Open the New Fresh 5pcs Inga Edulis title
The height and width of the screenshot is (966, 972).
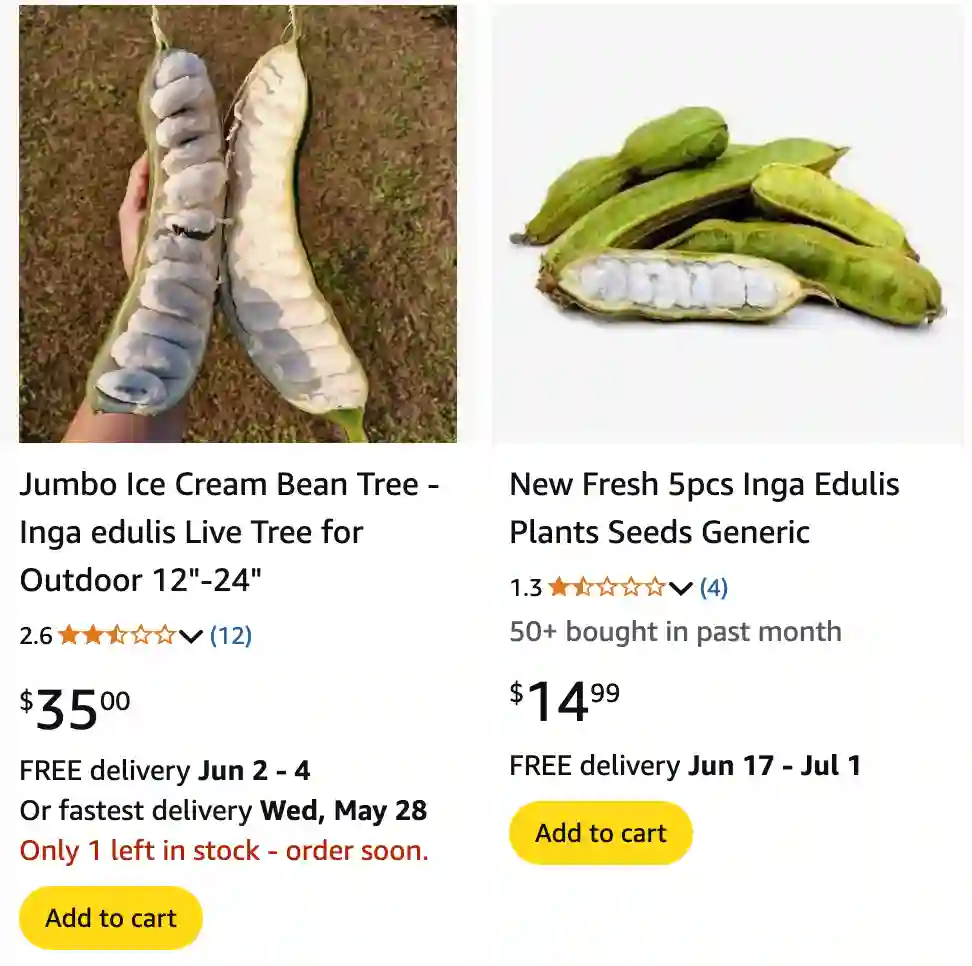coord(704,508)
